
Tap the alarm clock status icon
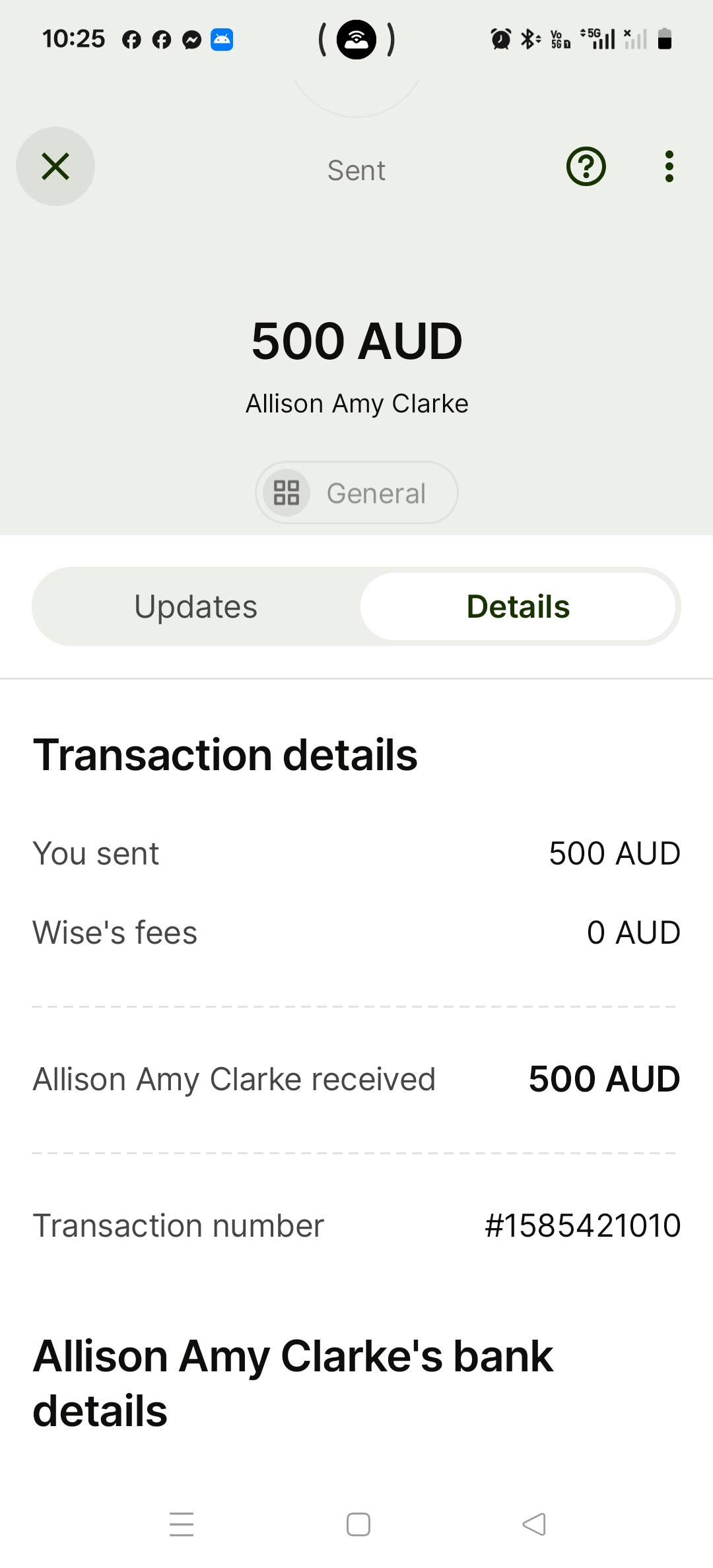(x=501, y=40)
